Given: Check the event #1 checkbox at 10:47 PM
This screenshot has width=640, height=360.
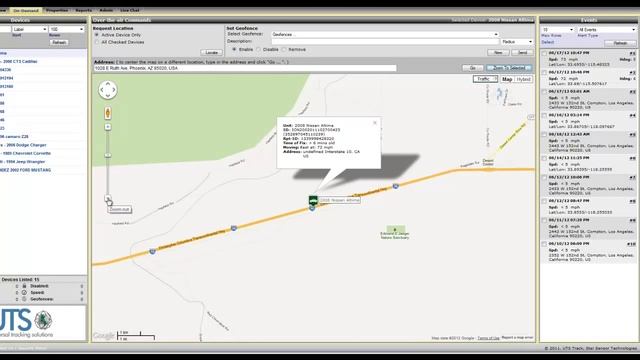Looking at the screenshot, I should click(544, 53).
